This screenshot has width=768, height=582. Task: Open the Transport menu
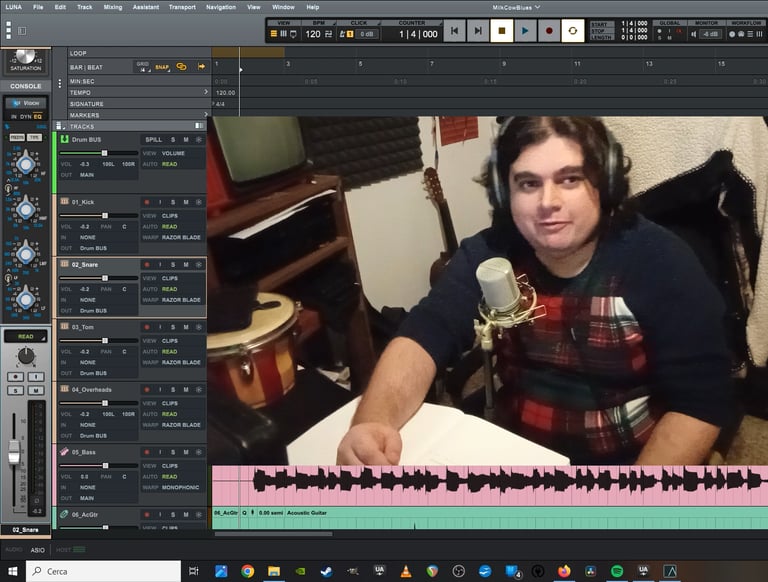[182, 7]
